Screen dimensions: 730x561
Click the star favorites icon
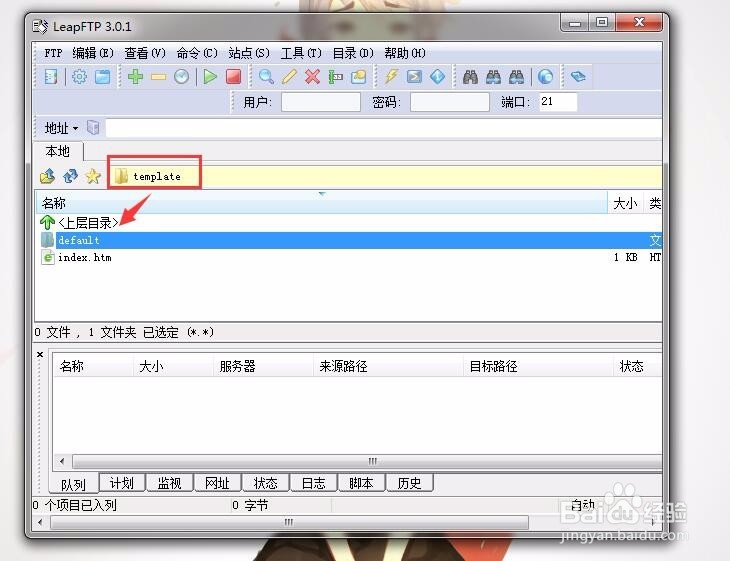point(93,176)
